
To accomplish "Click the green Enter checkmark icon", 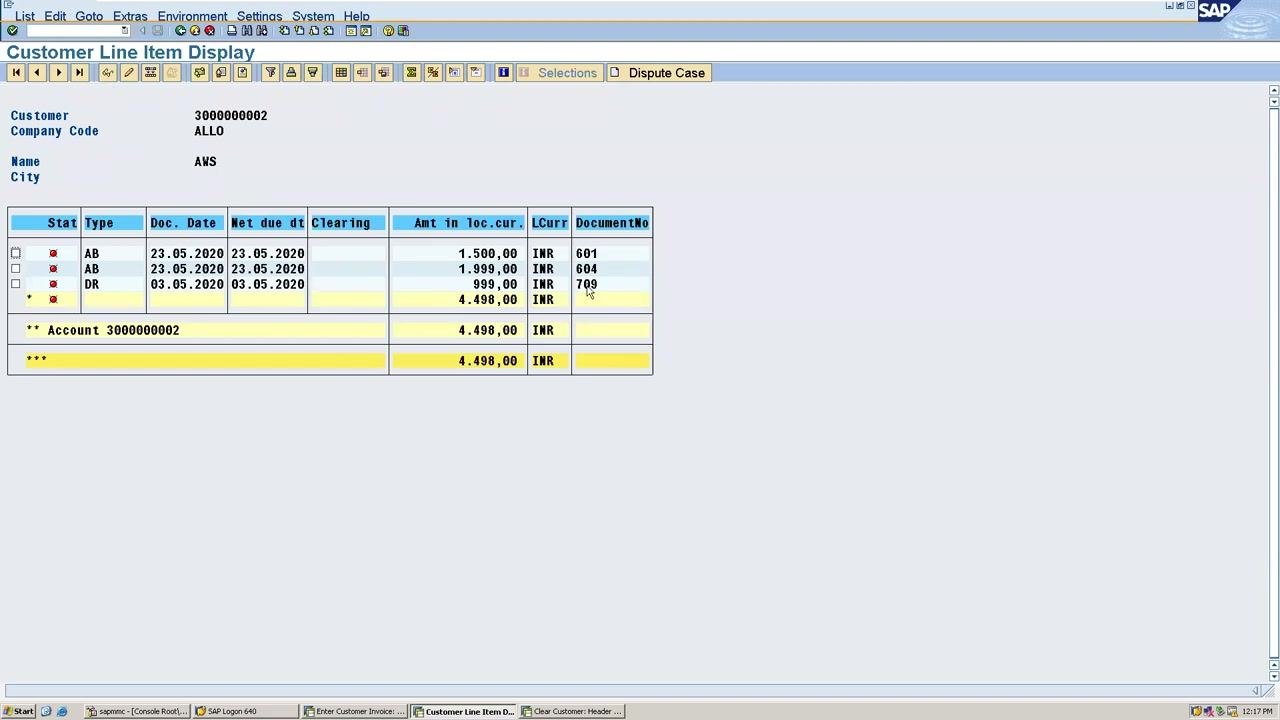I will pos(12,31).
